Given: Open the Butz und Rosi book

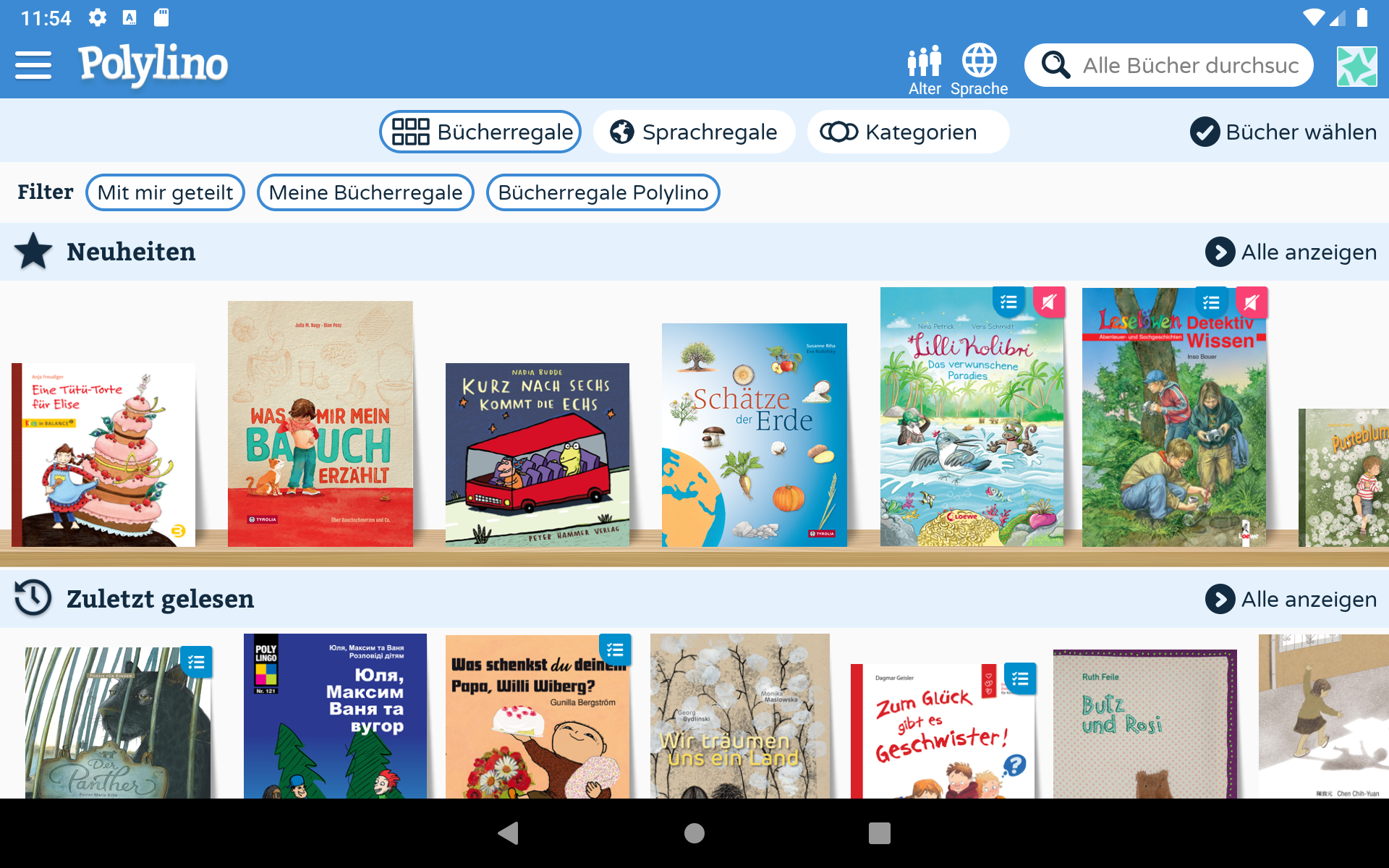Looking at the screenshot, I should coord(1145,724).
